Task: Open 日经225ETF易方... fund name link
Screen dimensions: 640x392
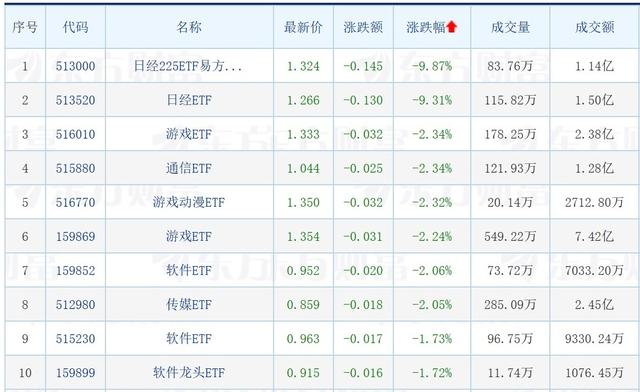Action: click(x=188, y=66)
